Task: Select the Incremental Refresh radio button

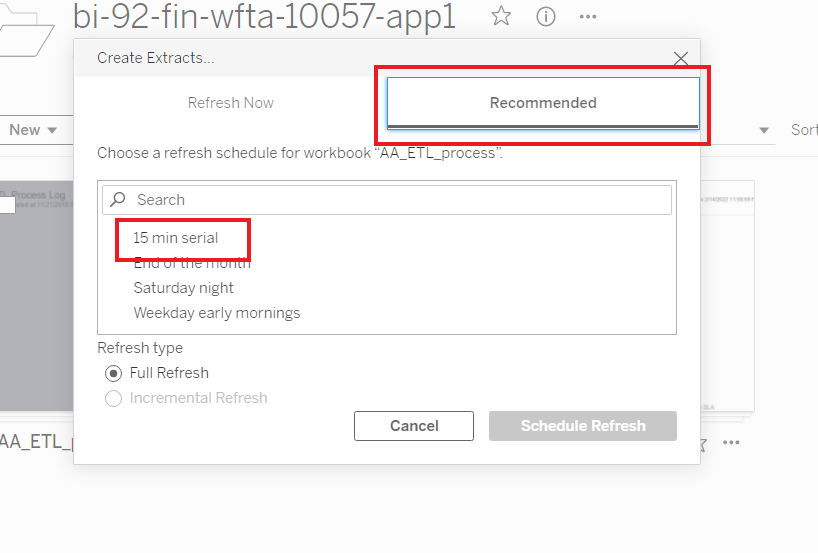Action: (x=113, y=399)
